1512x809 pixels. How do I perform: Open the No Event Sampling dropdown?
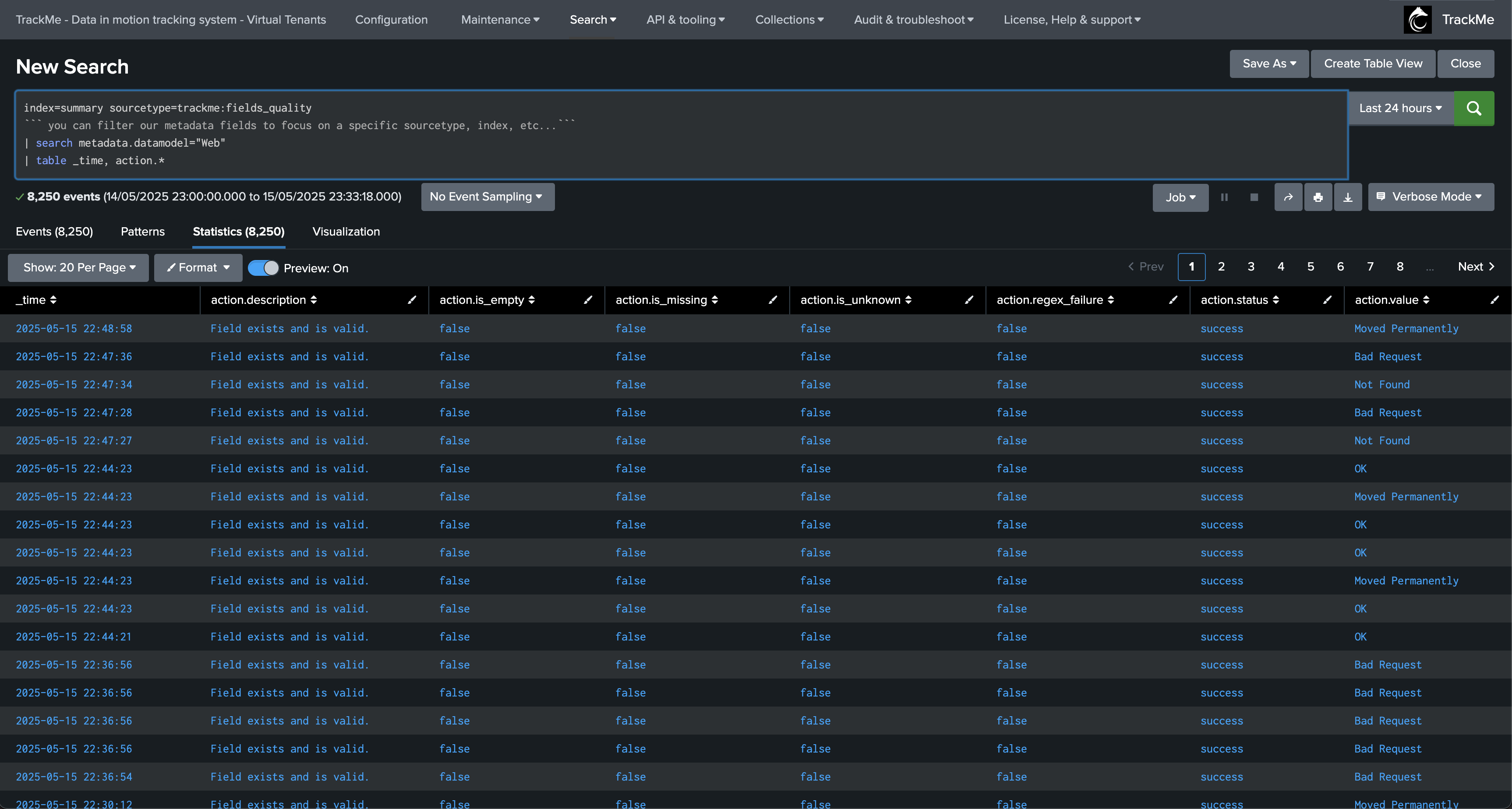[x=487, y=197]
